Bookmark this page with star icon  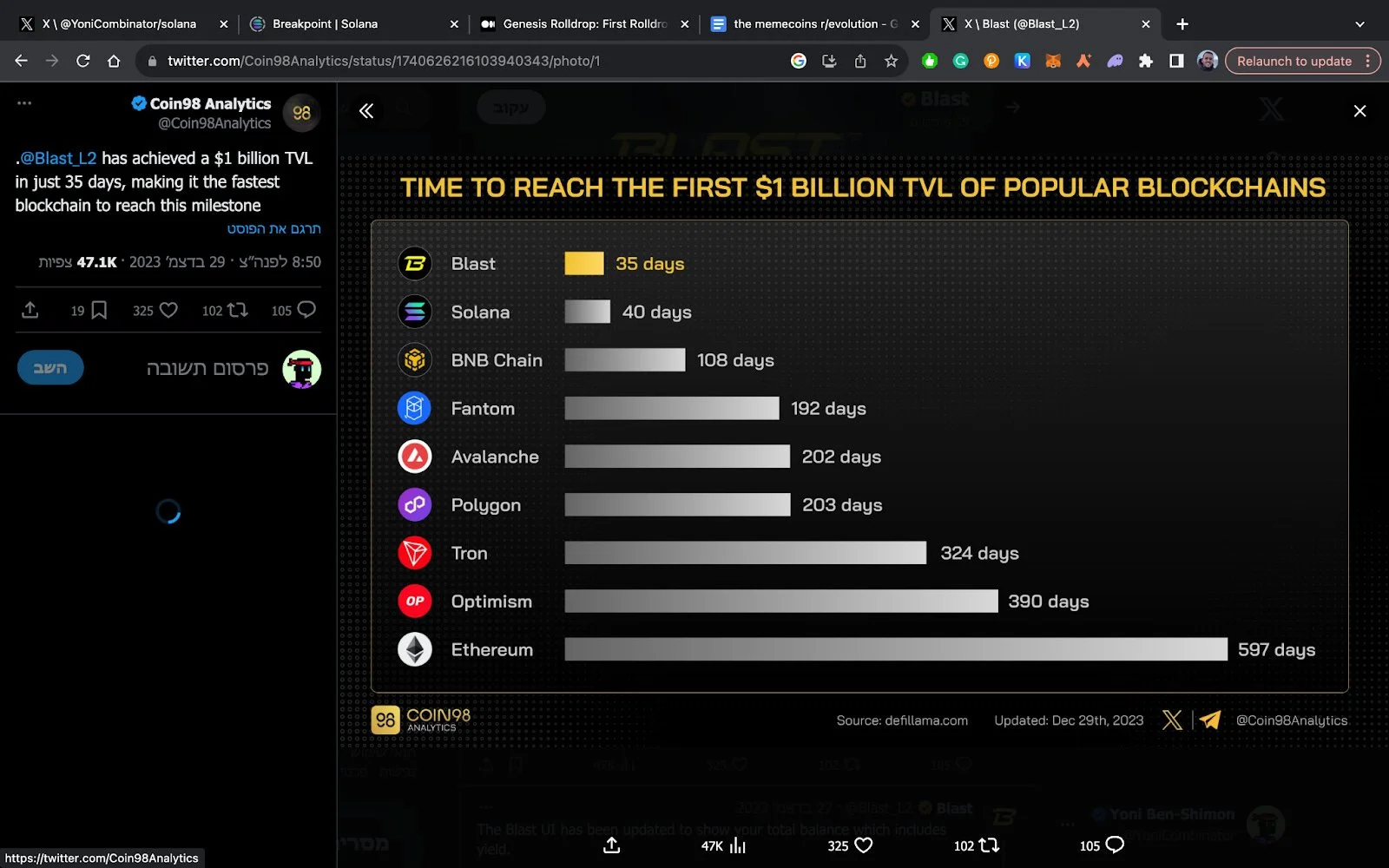pyautogui.click(x=891, y=61)
